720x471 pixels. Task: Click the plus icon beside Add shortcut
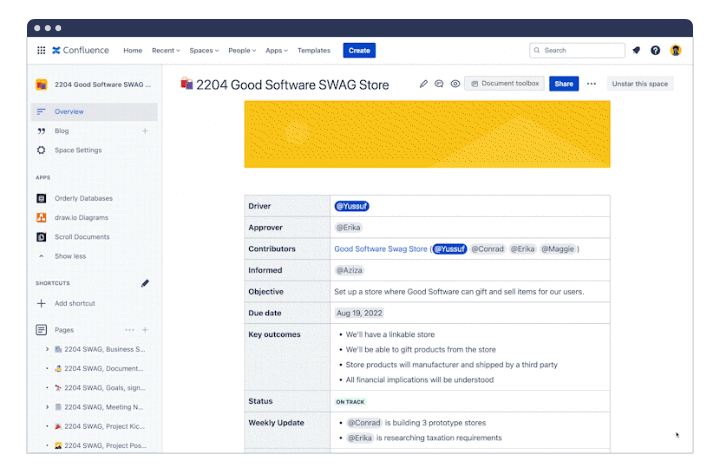tap(41, 303)
